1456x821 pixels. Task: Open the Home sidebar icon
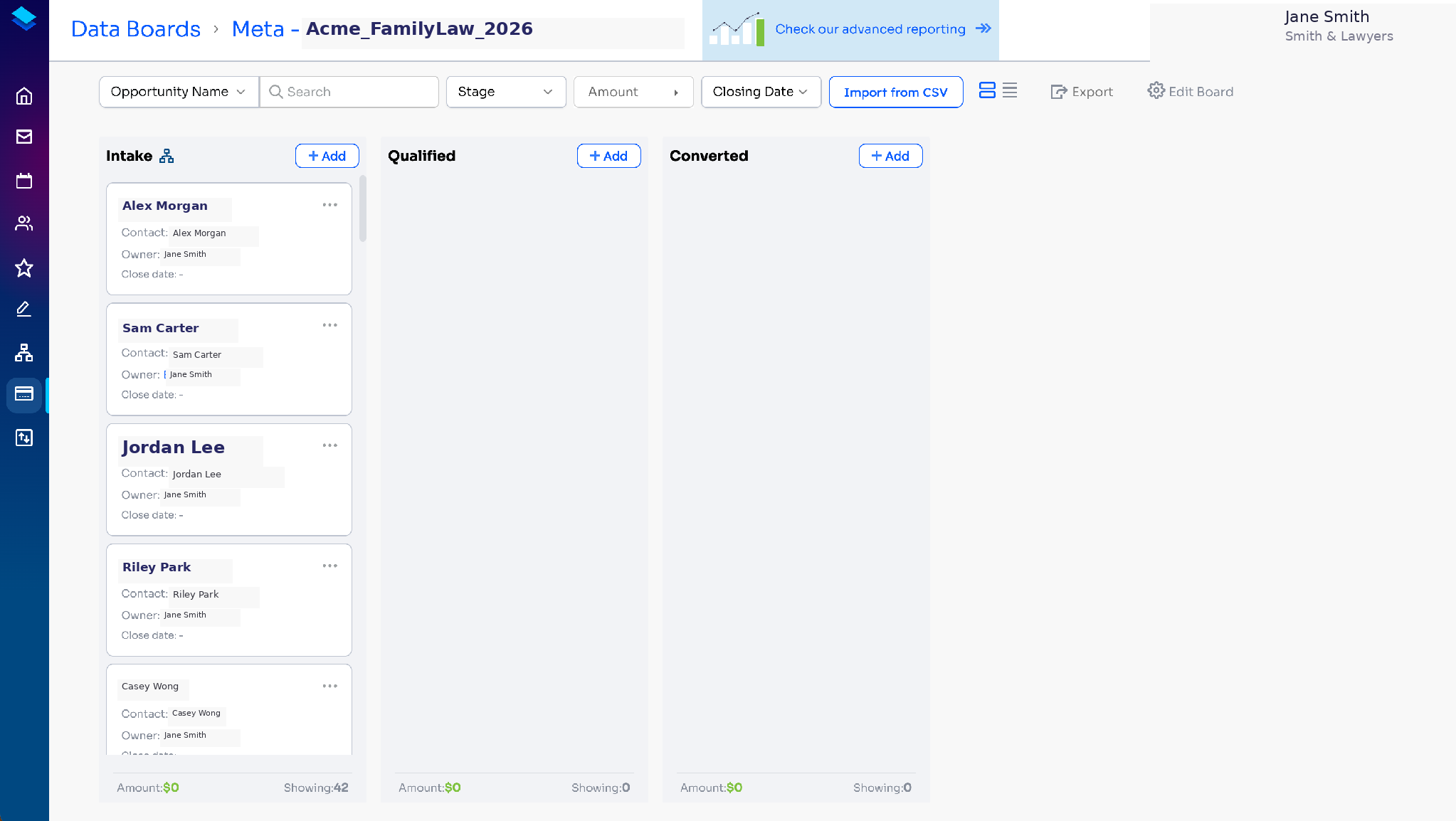pos(24,96)
